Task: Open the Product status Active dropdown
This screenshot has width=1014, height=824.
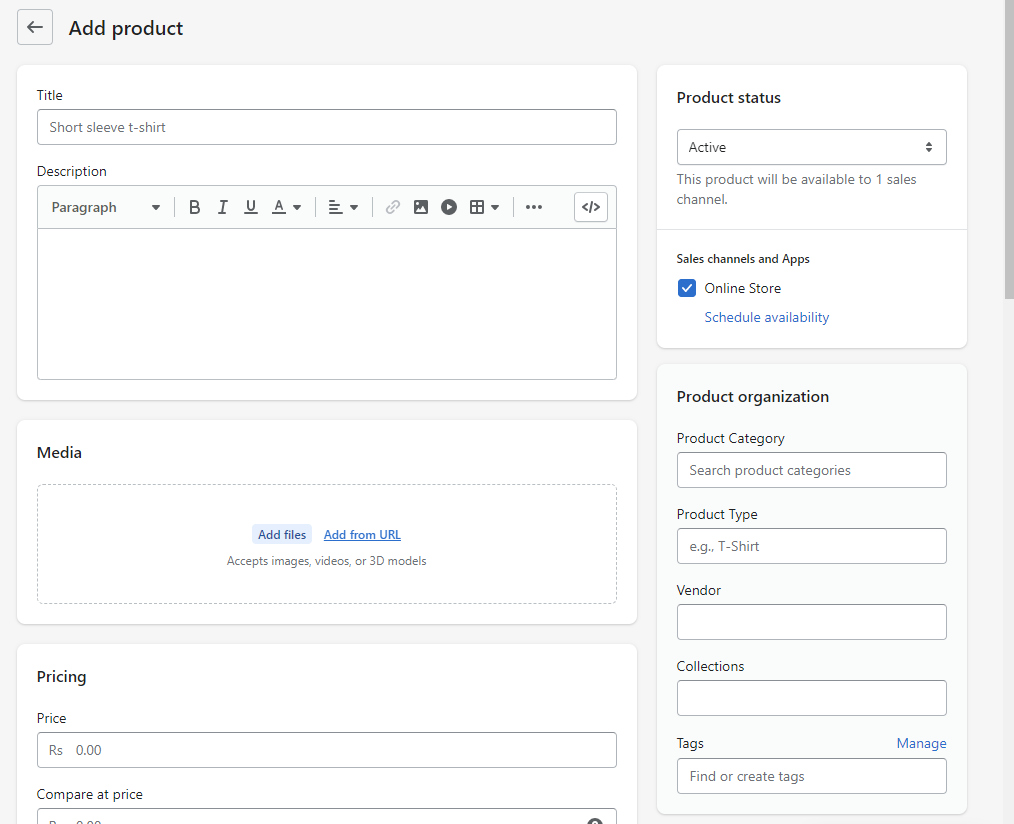Action: pos(811,147)
